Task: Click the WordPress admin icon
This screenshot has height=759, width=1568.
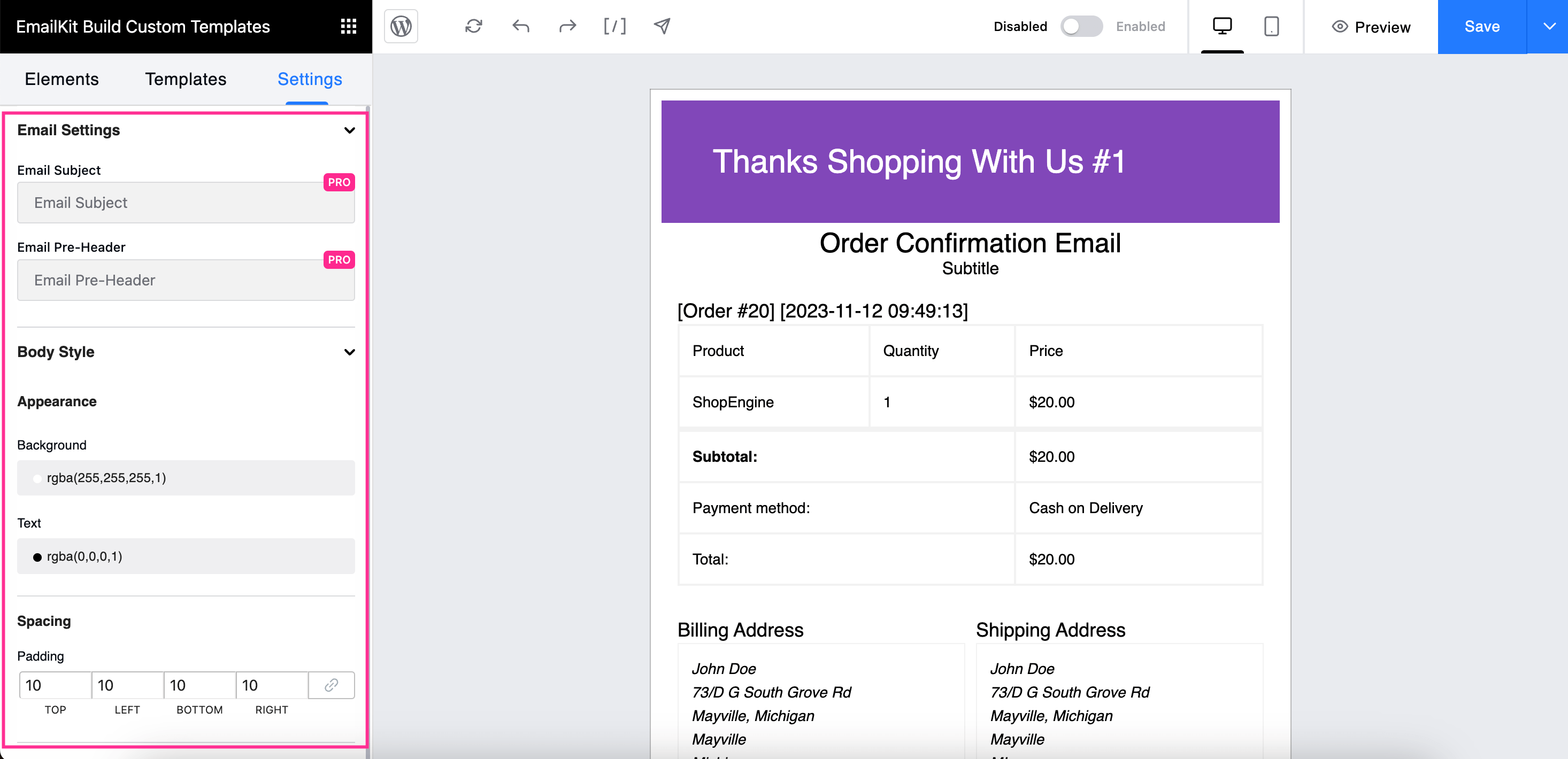Action: click(x=401, y=26)
